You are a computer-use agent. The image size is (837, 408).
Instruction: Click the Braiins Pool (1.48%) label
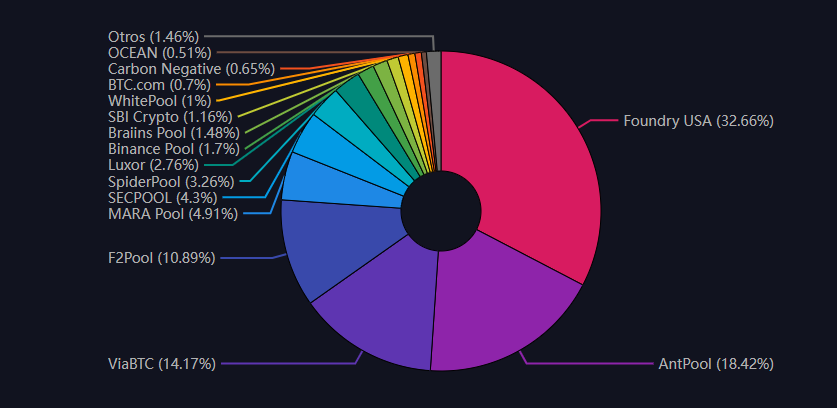tap(173, 133)
